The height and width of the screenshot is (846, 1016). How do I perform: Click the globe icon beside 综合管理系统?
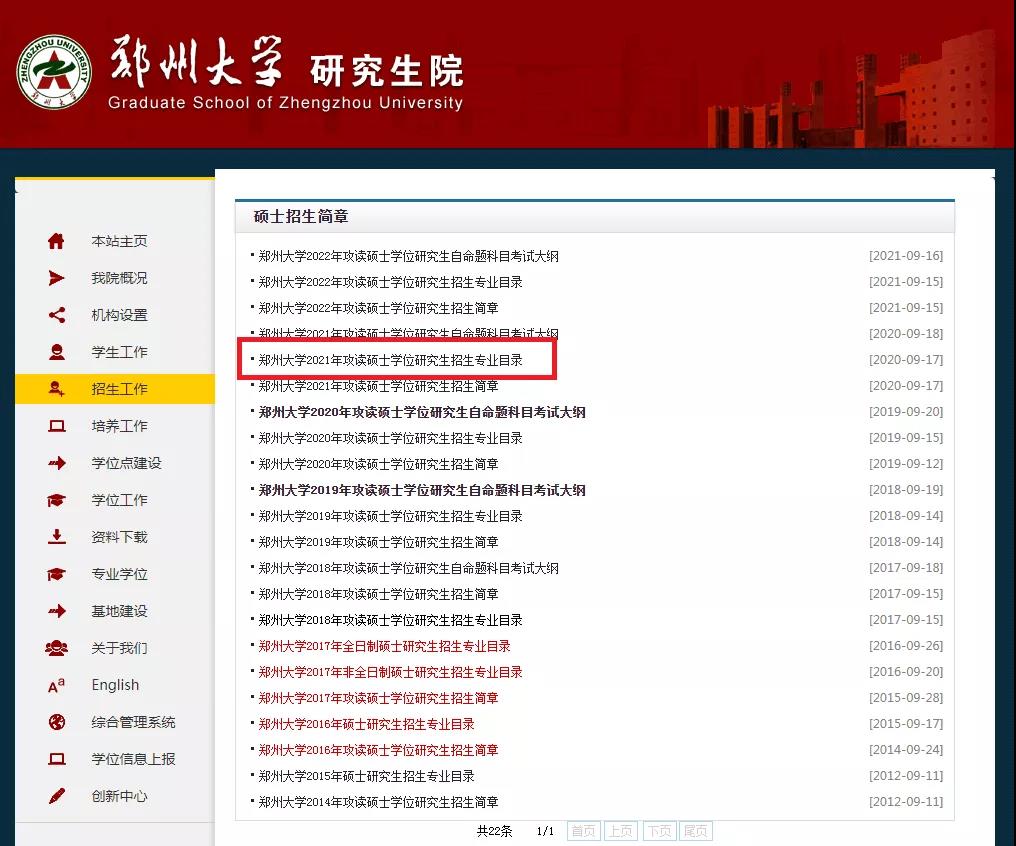[56, 722]
